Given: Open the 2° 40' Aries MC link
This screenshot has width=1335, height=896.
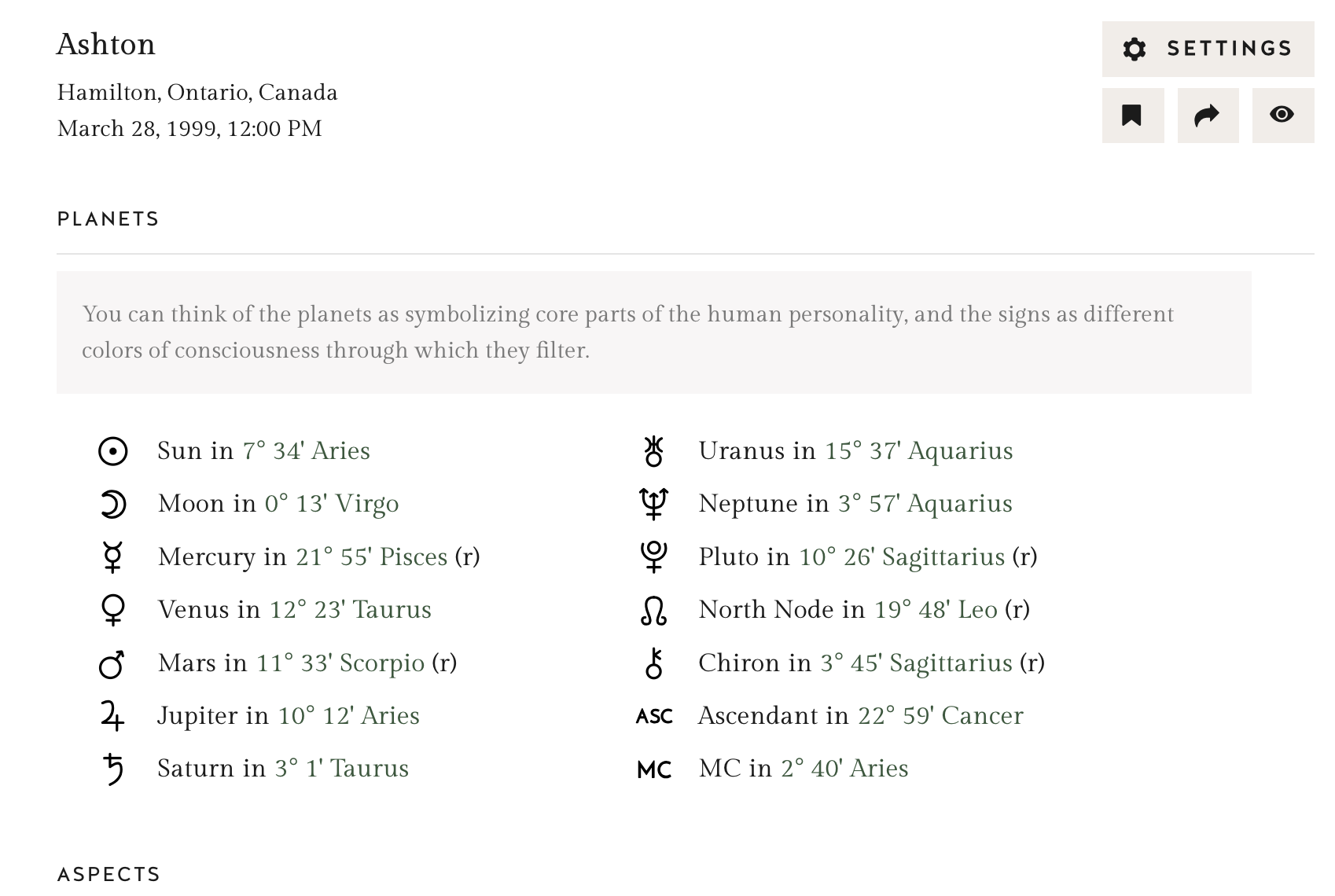Looking at the screenshot, I should click(845, 769).
